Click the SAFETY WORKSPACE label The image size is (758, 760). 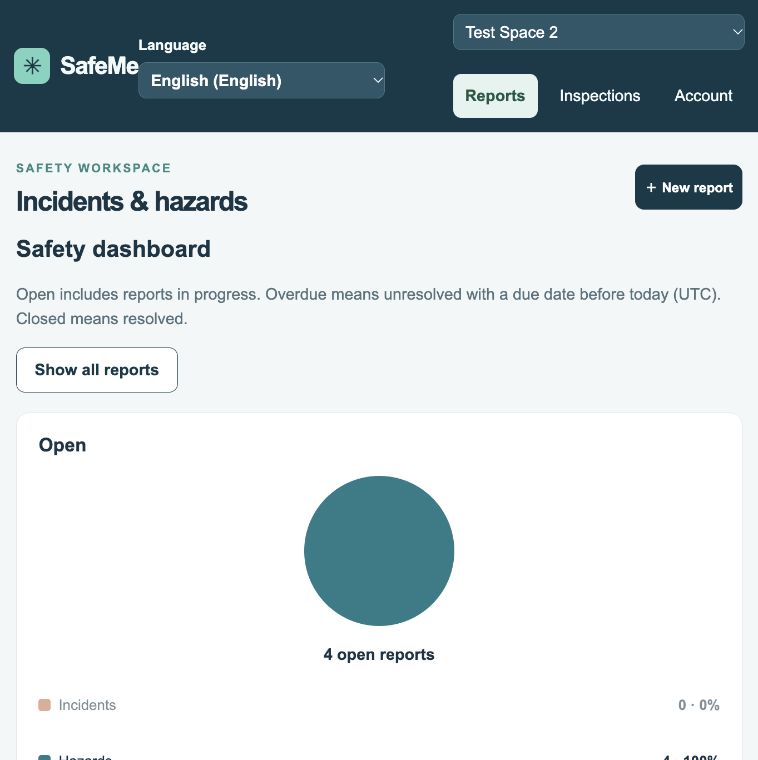tap(94, 168)
